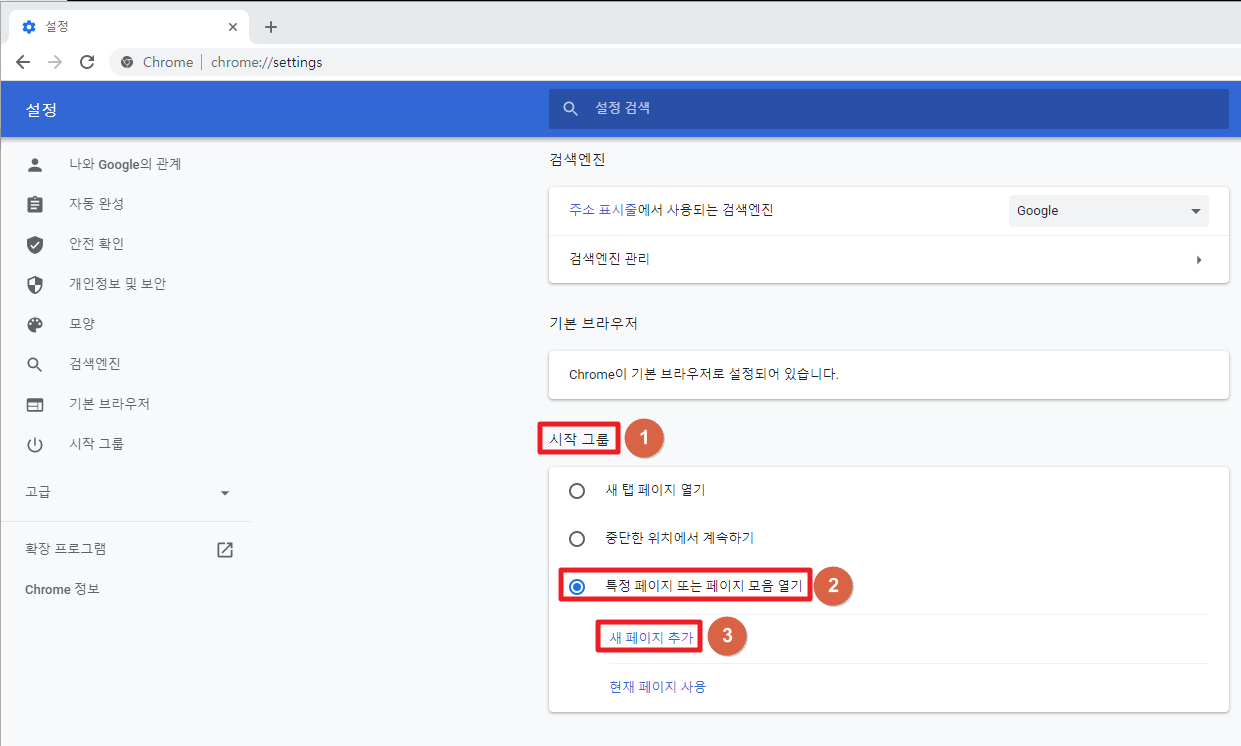Choose 중단한 위치에서 계속하기 option
Screen dimensions: 1241x746
[577, 538]
